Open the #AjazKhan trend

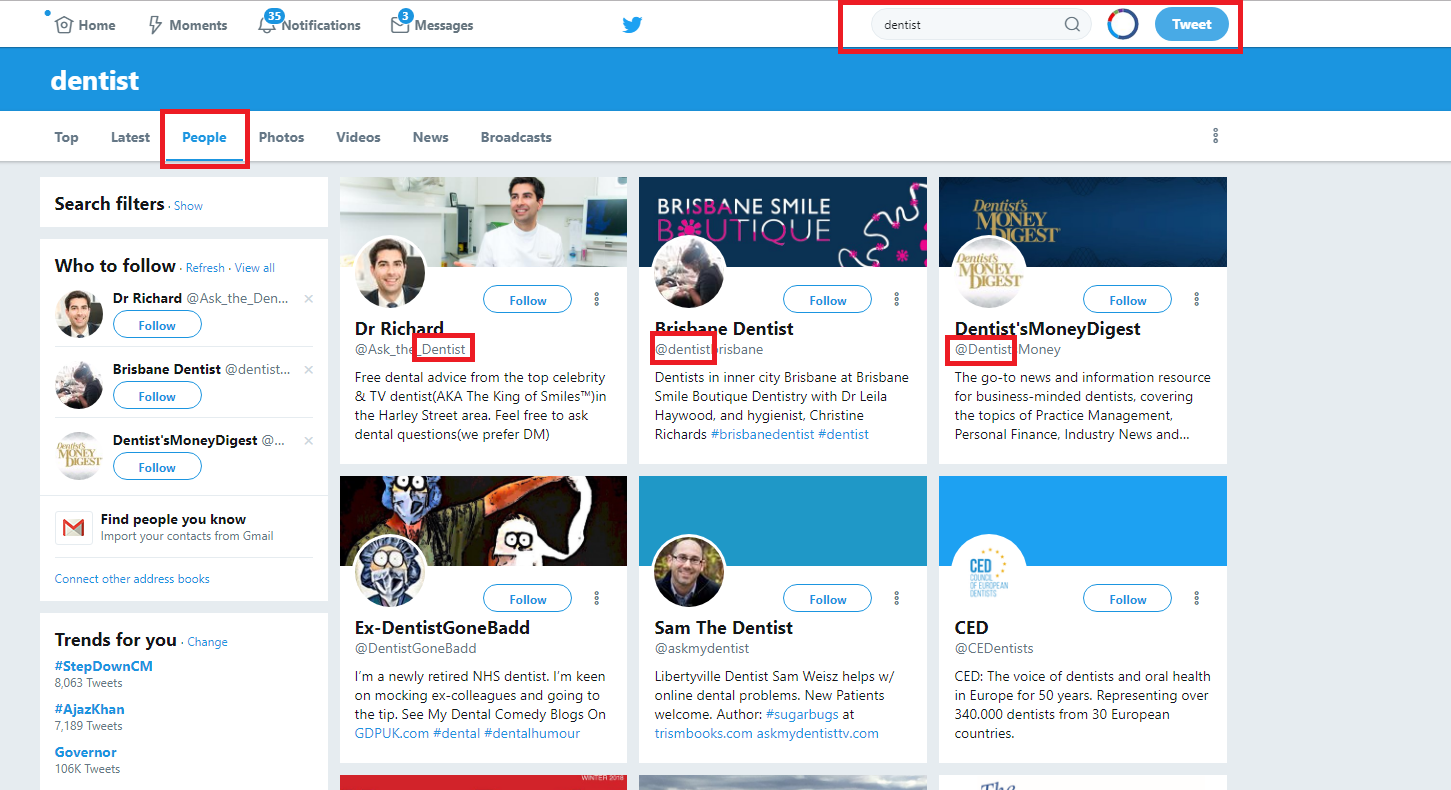click(90, 709)
